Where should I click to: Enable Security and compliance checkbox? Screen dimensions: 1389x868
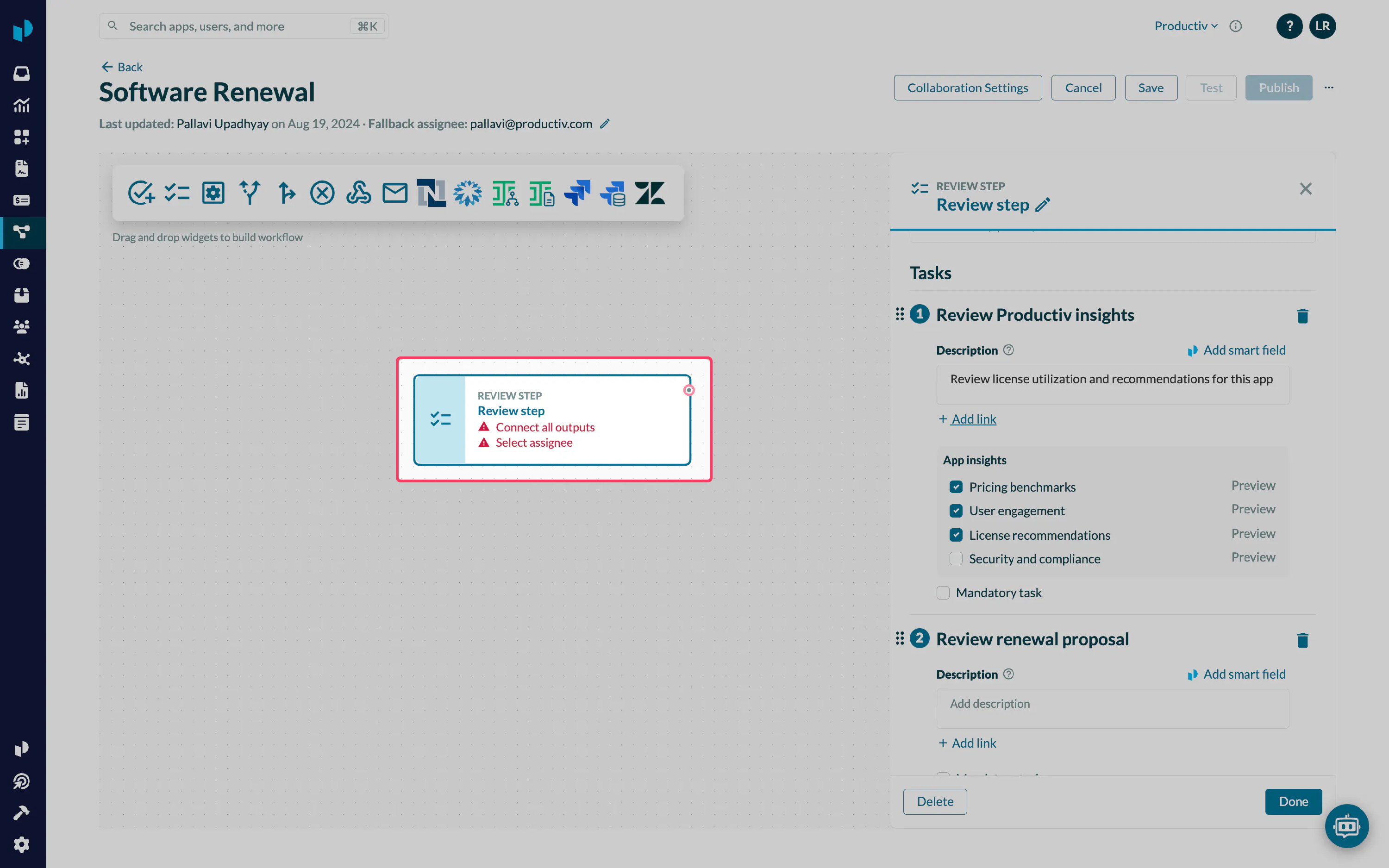(x=956, y=559)
